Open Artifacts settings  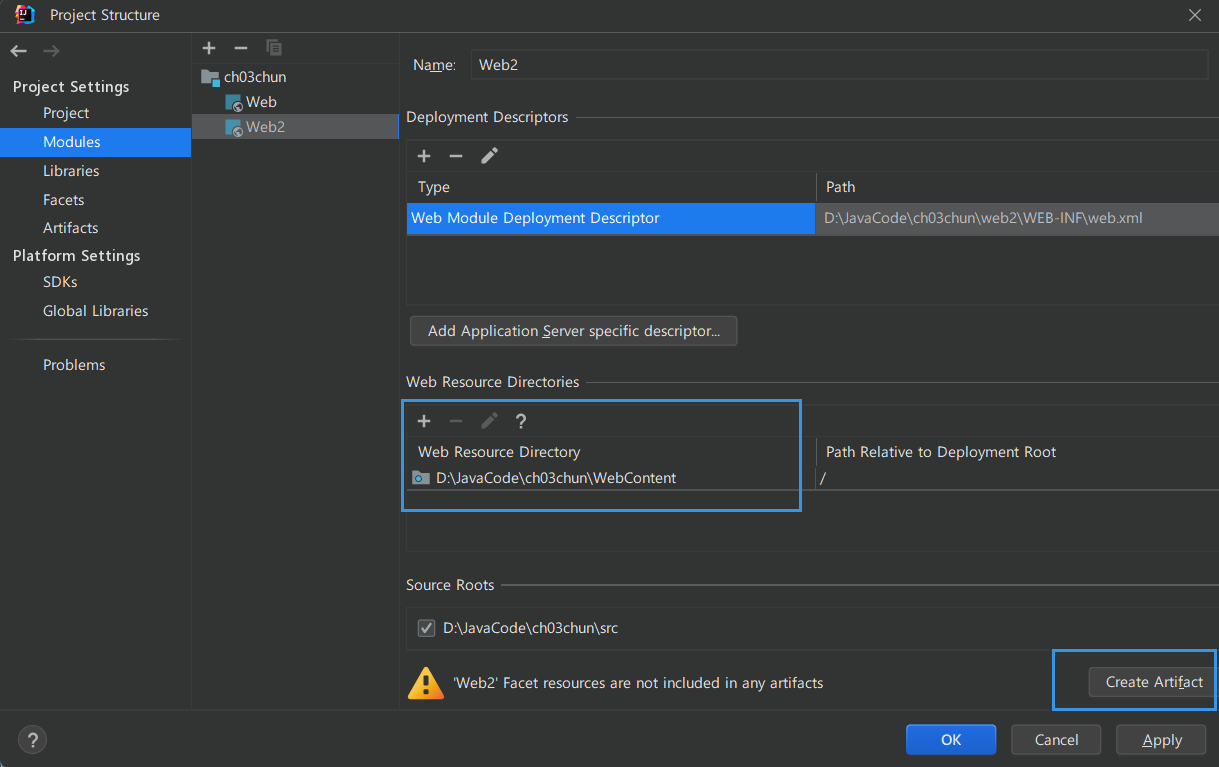tap(70, 228)
